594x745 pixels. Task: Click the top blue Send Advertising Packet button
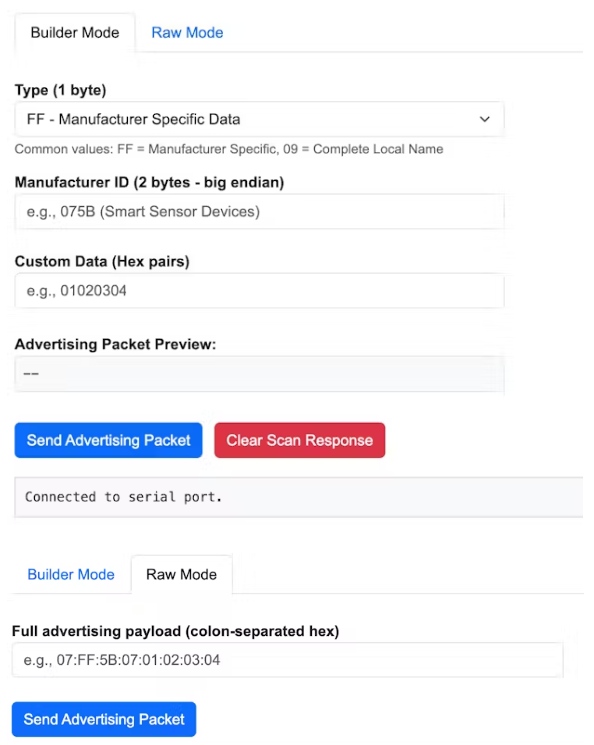[108, 440]
